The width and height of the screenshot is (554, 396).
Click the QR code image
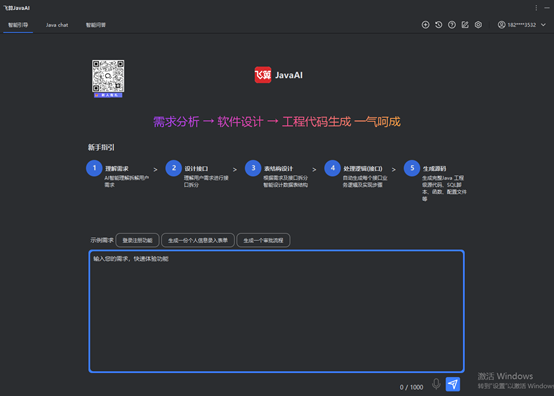click(108, 76)
